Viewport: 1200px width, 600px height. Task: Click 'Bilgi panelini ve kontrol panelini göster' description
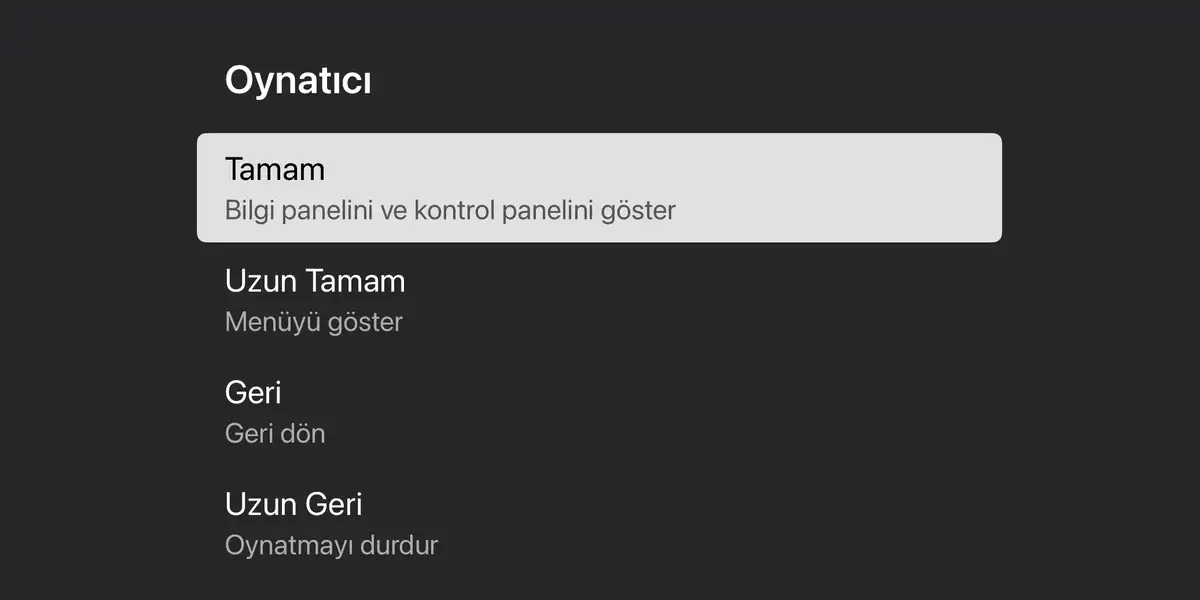pos(450,211)
